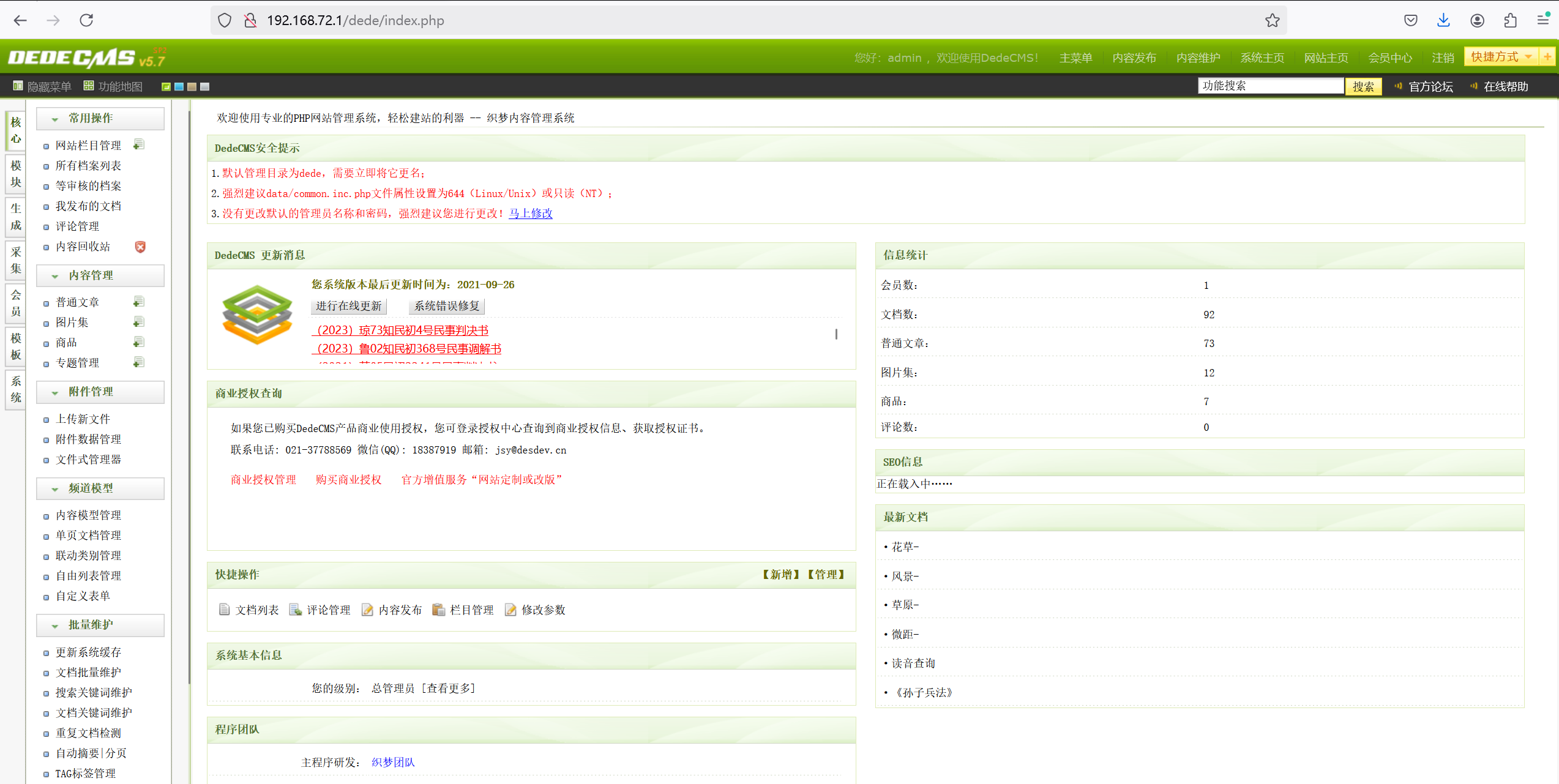Image resolution: width=1559 pixels, height=784 pixels.
Task: Switch to the 生成 side tab
Action: click(16, 217)
